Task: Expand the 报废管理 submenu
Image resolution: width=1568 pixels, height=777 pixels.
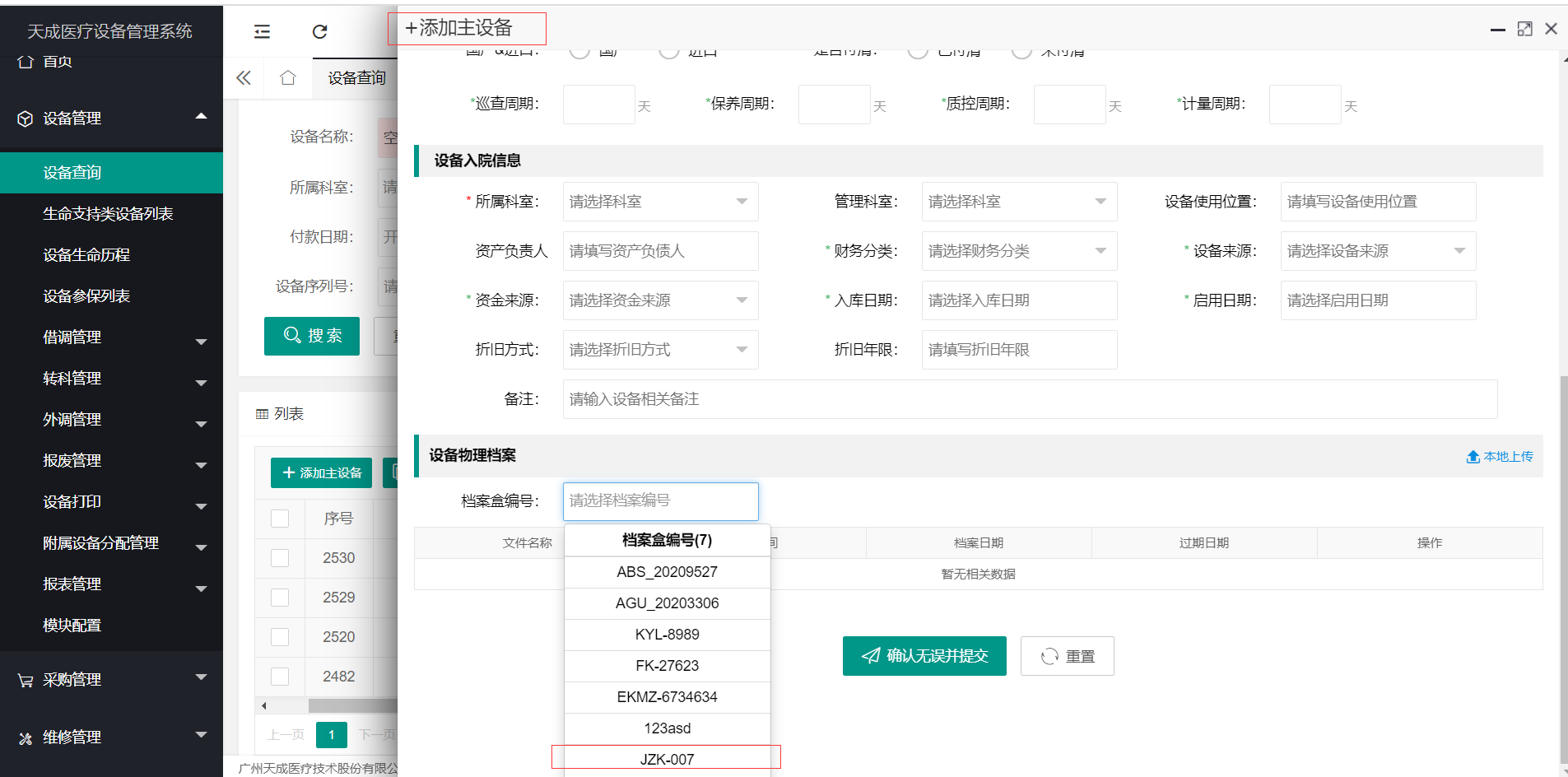Action: click(201, 465)
